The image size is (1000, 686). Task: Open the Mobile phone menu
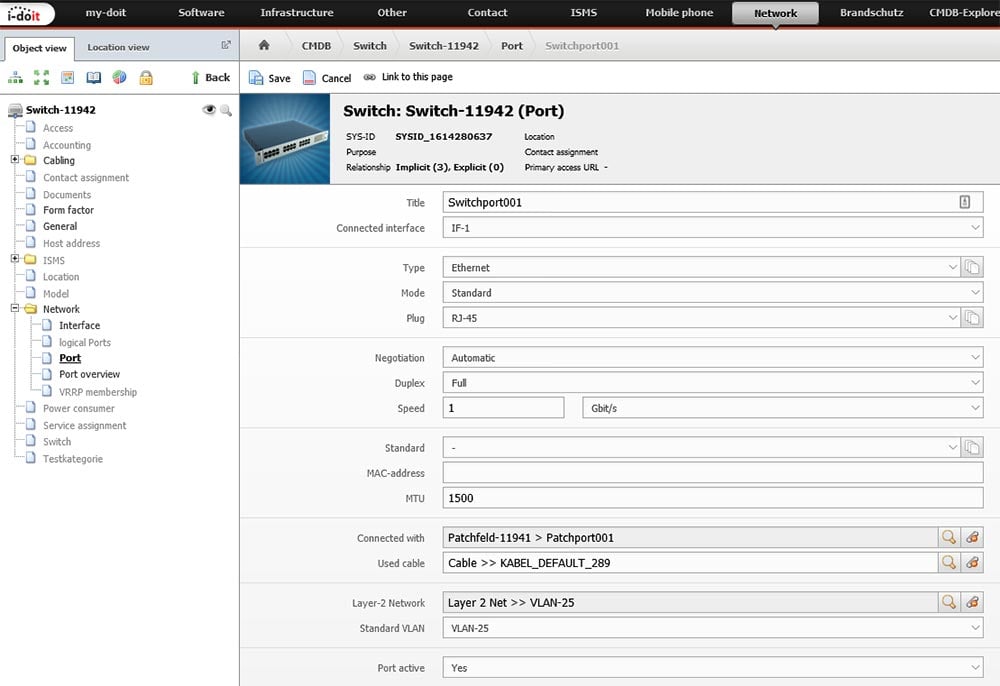pos(679,13)
